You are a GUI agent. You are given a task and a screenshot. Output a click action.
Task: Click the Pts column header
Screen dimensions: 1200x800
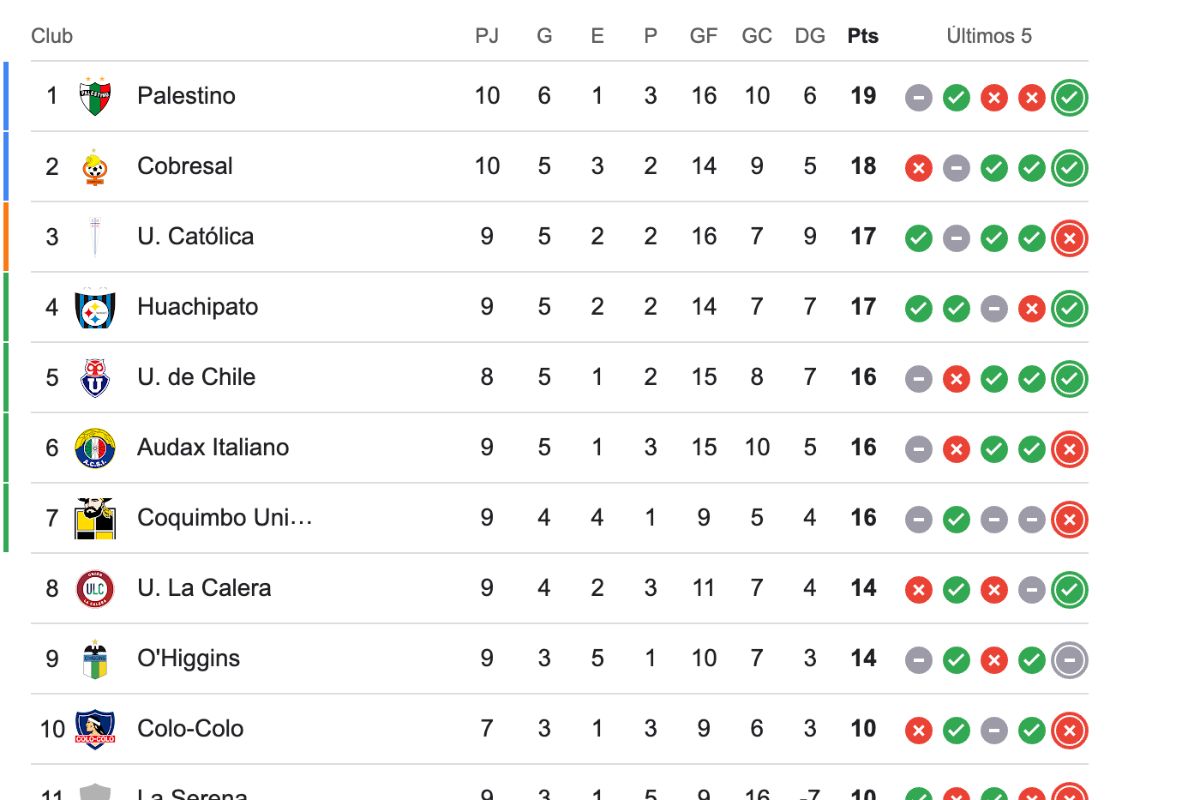[x=863, y=36]
